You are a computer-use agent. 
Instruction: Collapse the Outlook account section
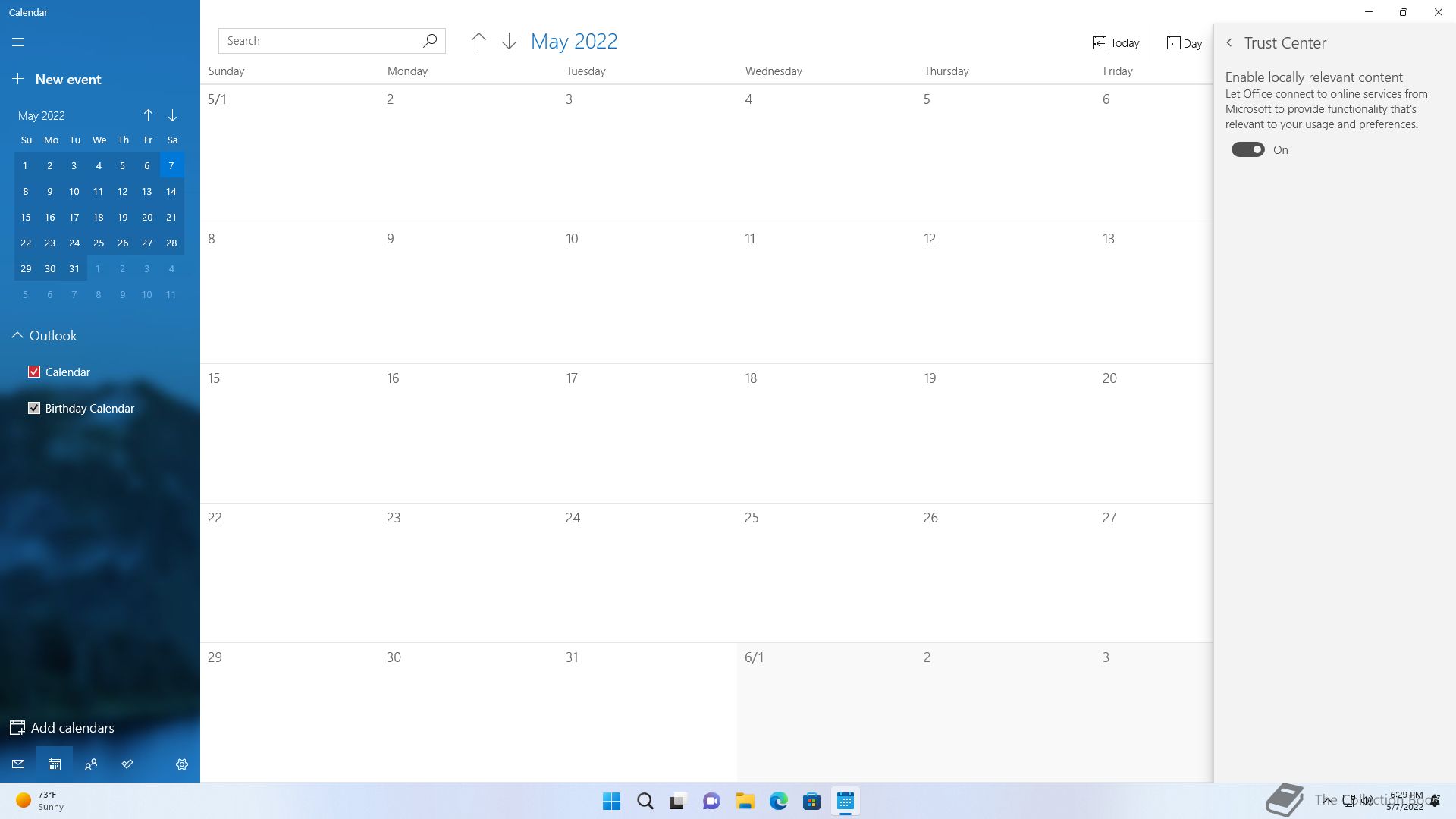click(x=17, y=335)
